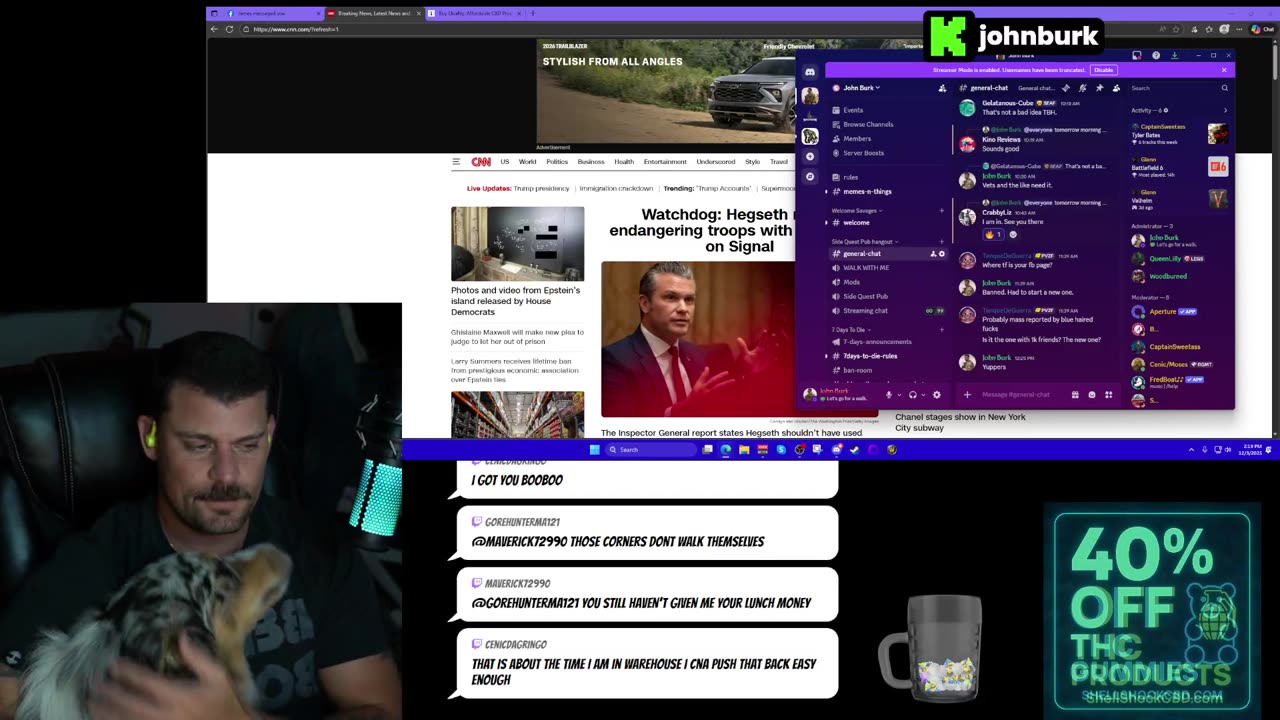Click the CNN logo
The width and height of the screenshot is (1280, 720).
(481, 162)
